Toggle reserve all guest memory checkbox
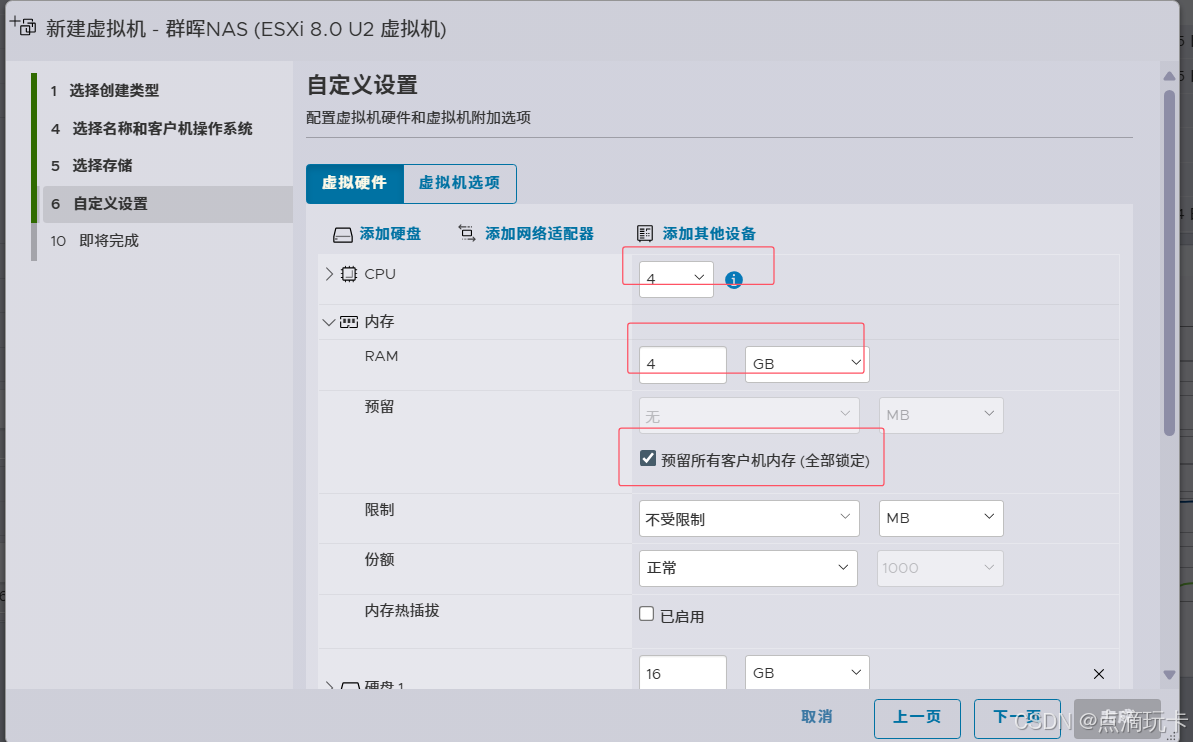The width and height of the screenshot is (1193, 742). pos(648,458)
